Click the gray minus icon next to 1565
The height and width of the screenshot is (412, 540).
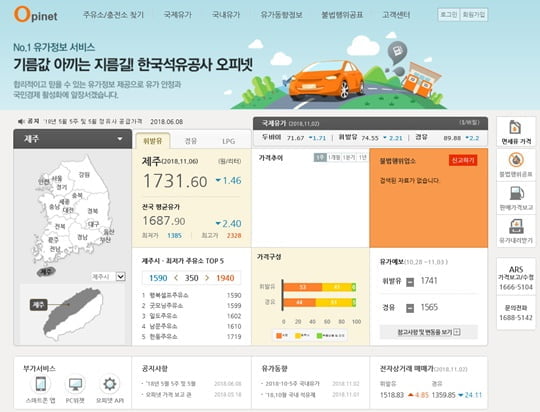[x=410, y=308]
